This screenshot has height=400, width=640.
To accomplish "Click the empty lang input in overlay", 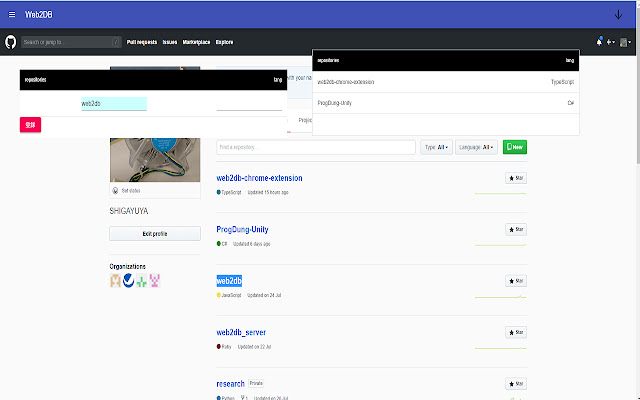I will point(249,104).
